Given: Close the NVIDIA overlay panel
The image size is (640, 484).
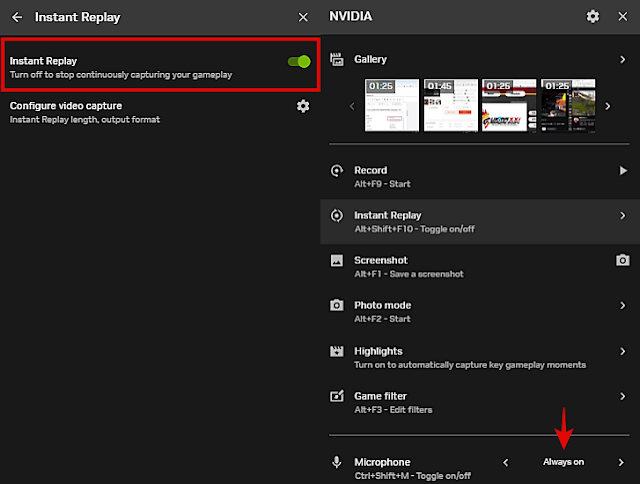Looking at the screenshot, I should click(x=622, y=16).
